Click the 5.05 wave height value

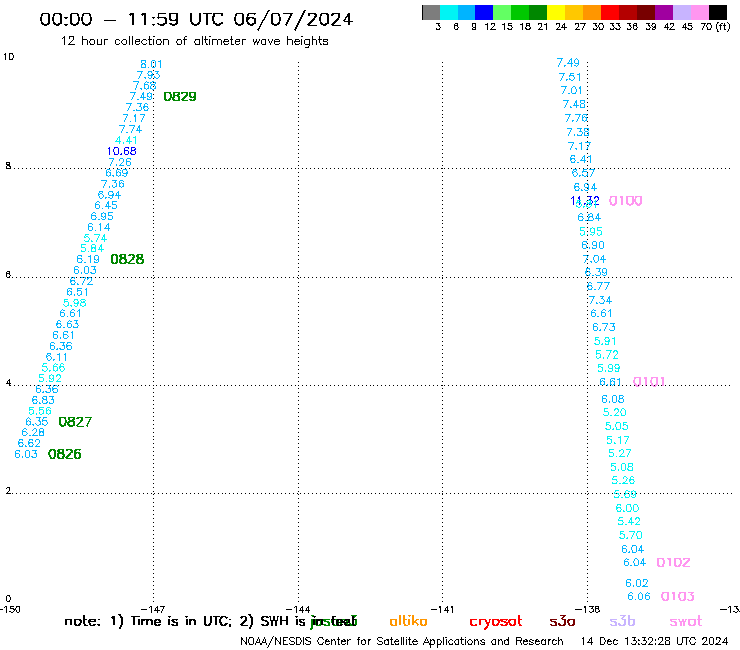(x=616, y=426)
